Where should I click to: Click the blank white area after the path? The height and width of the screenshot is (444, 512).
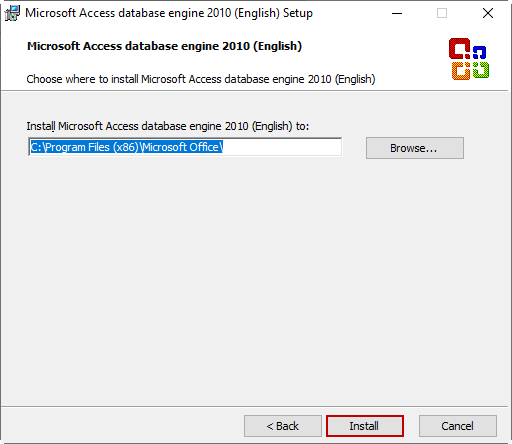click(x=282, y=147)
